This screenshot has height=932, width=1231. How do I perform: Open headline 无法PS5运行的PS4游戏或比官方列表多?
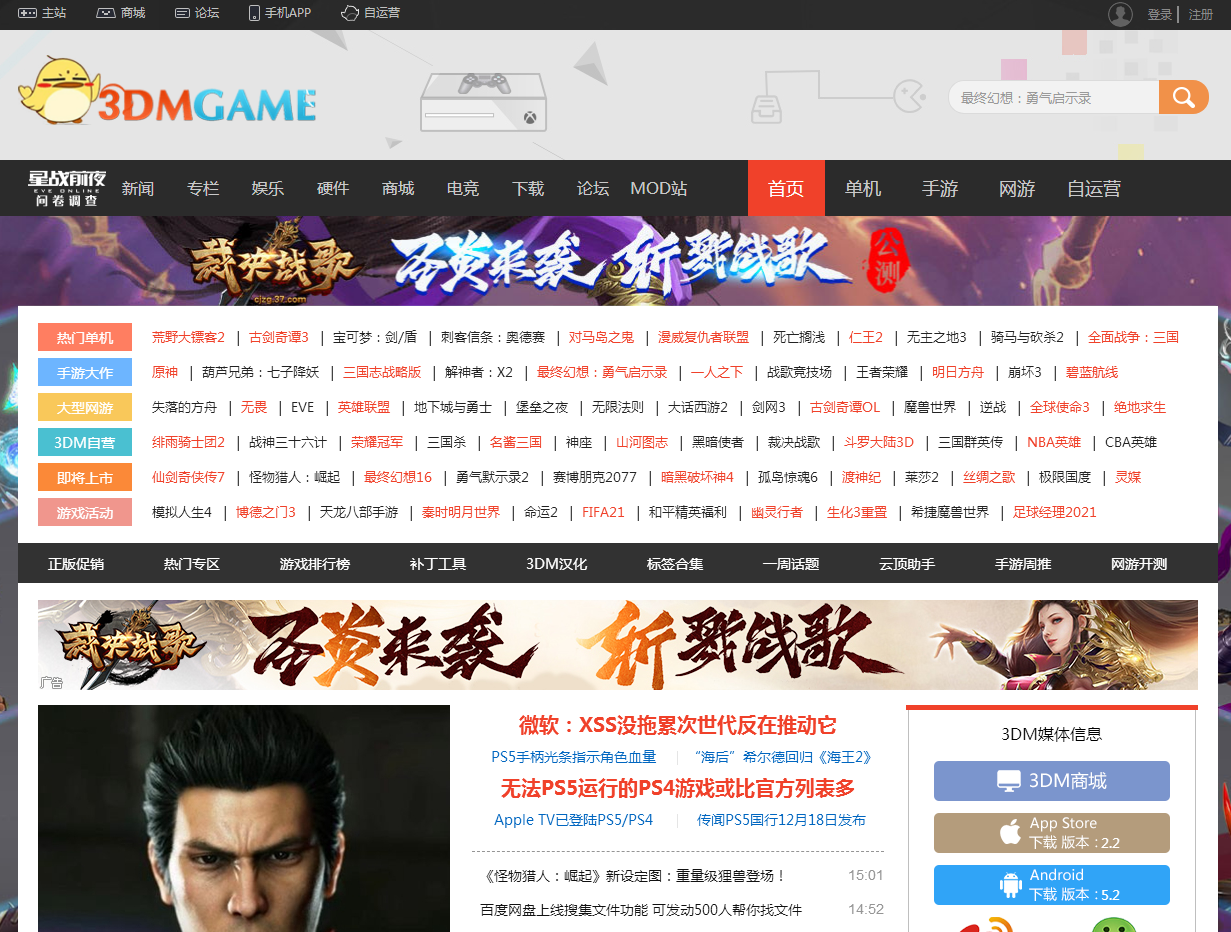pos(677,788)
